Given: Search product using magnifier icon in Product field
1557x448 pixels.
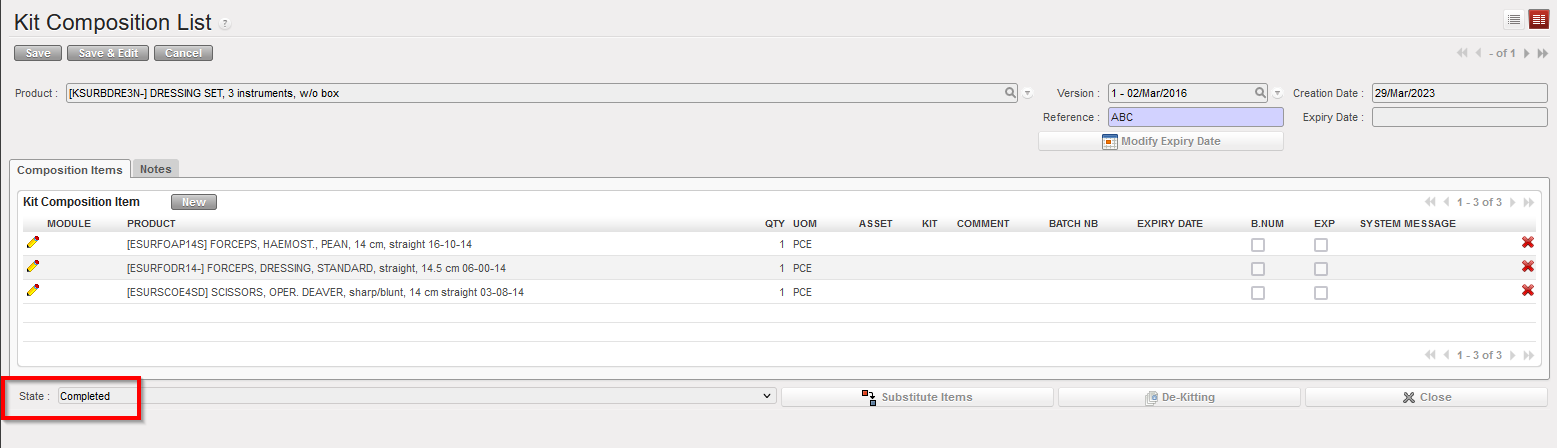Looking at the screenshot, I should point(1010,93).
